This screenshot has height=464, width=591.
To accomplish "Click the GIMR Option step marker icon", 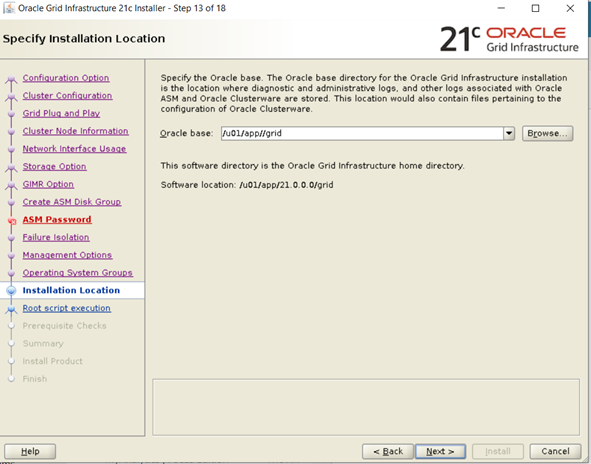I will 11,185.
